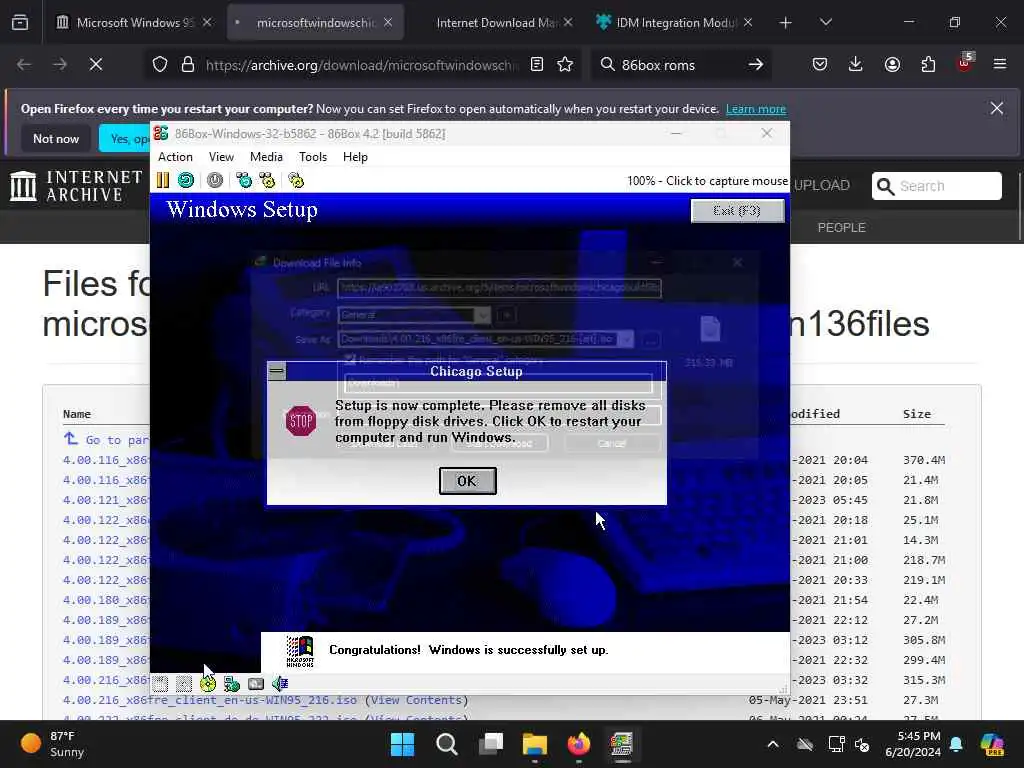Go back in Firefox history

coord(24,65)
